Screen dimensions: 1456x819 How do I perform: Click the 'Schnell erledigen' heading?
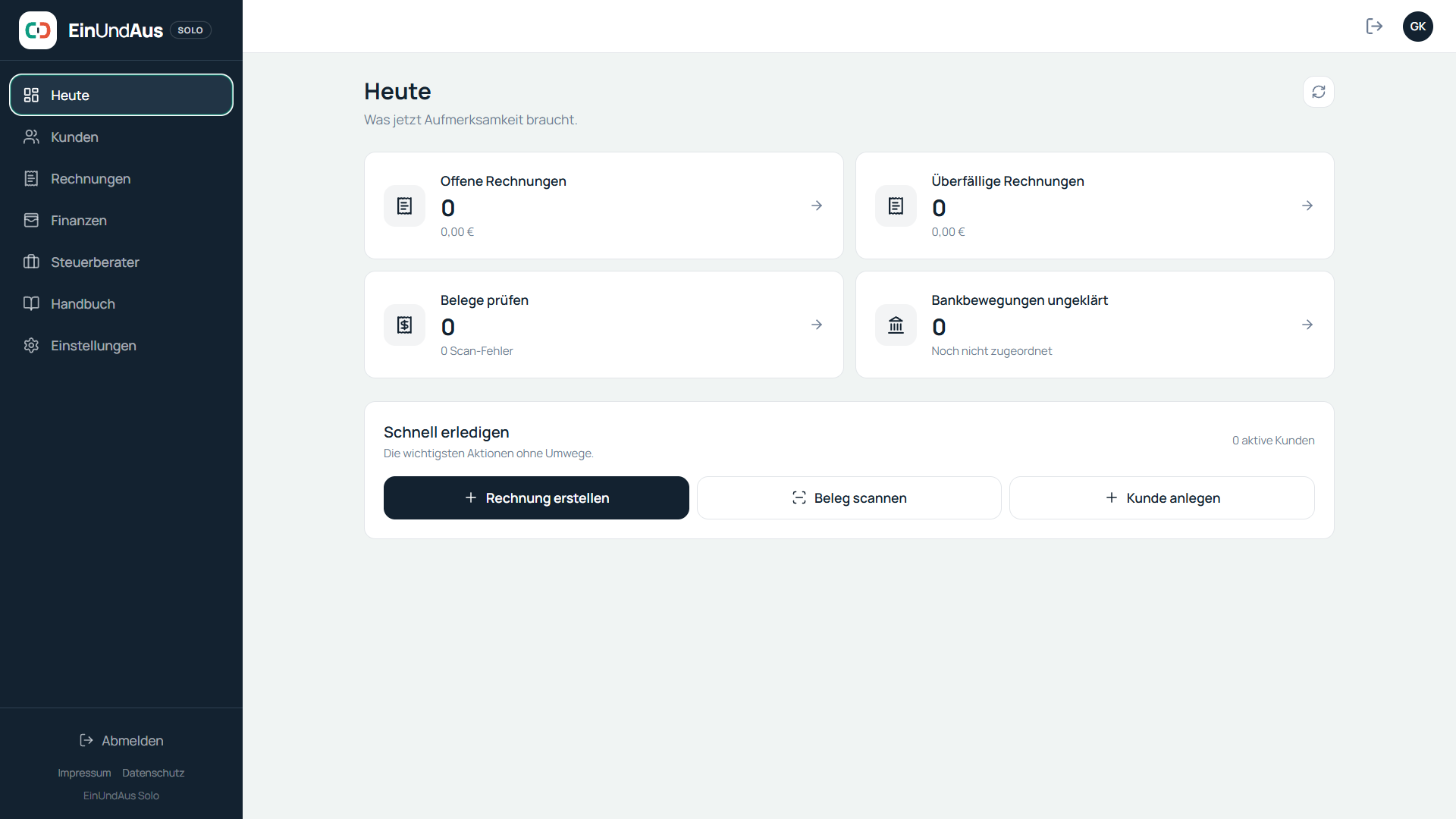tap(446, 432)
